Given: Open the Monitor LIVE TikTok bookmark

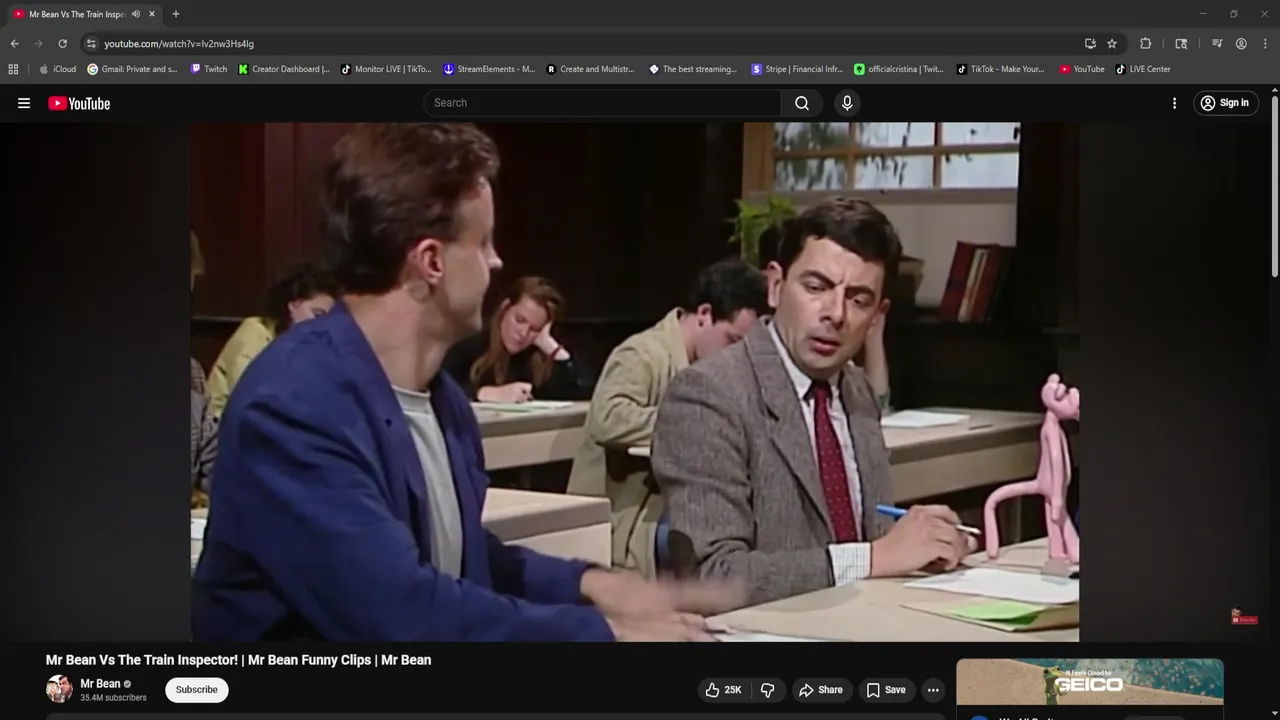Looking at the screenshot, I should [386, 69].
